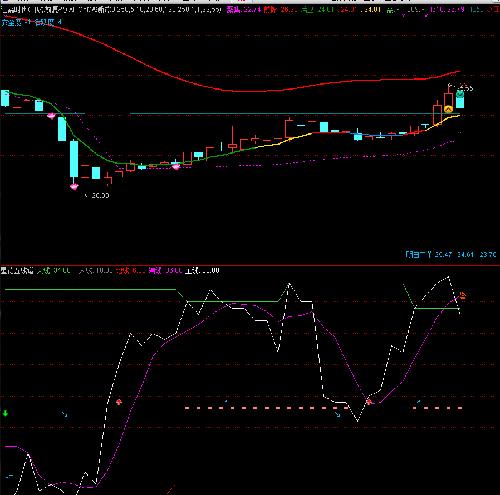Click the cyan text line under the main chart title
This screenshot has height=495, width=500.
tap(31, 23)
